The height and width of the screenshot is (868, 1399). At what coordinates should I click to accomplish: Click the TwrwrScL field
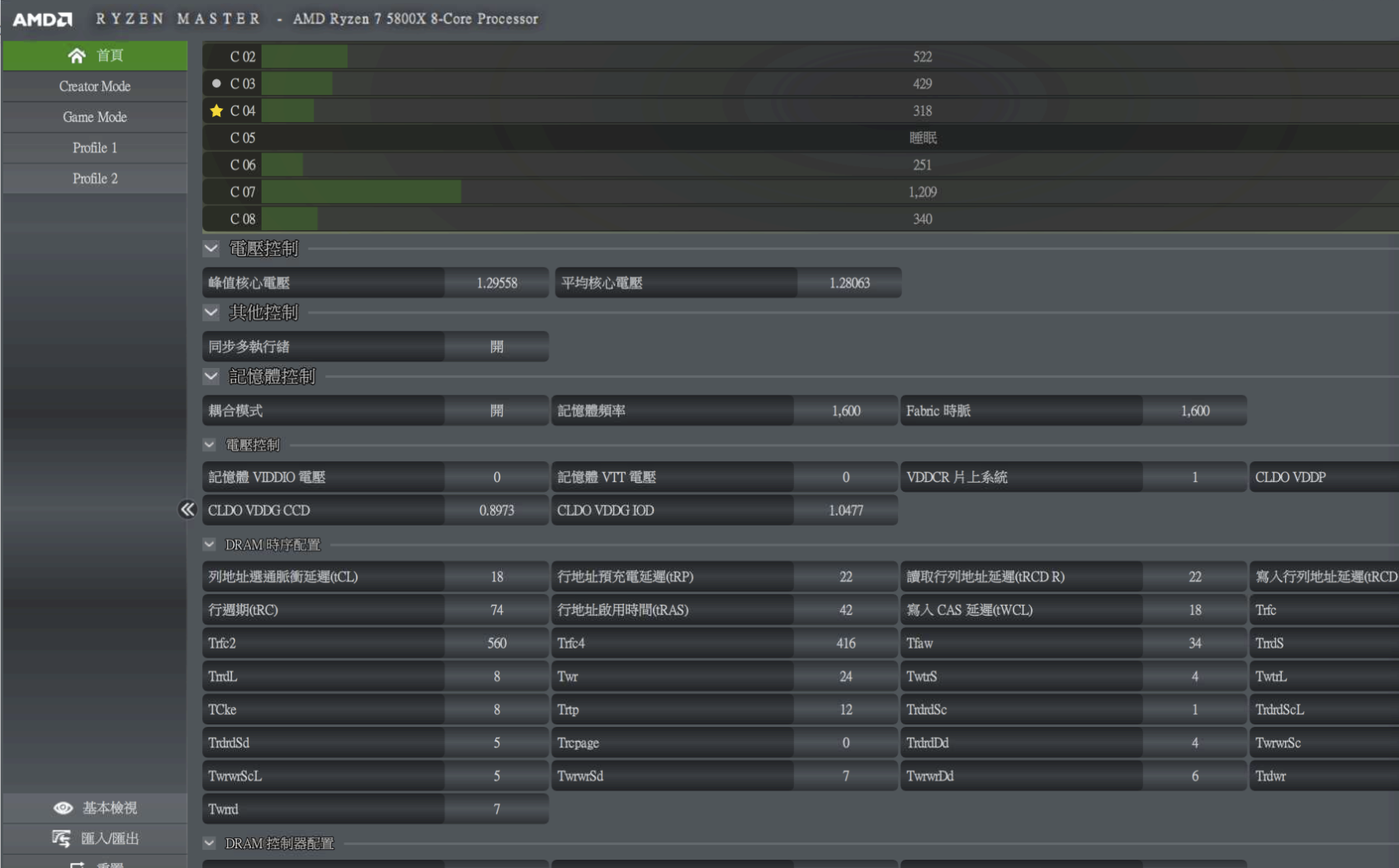376,776
